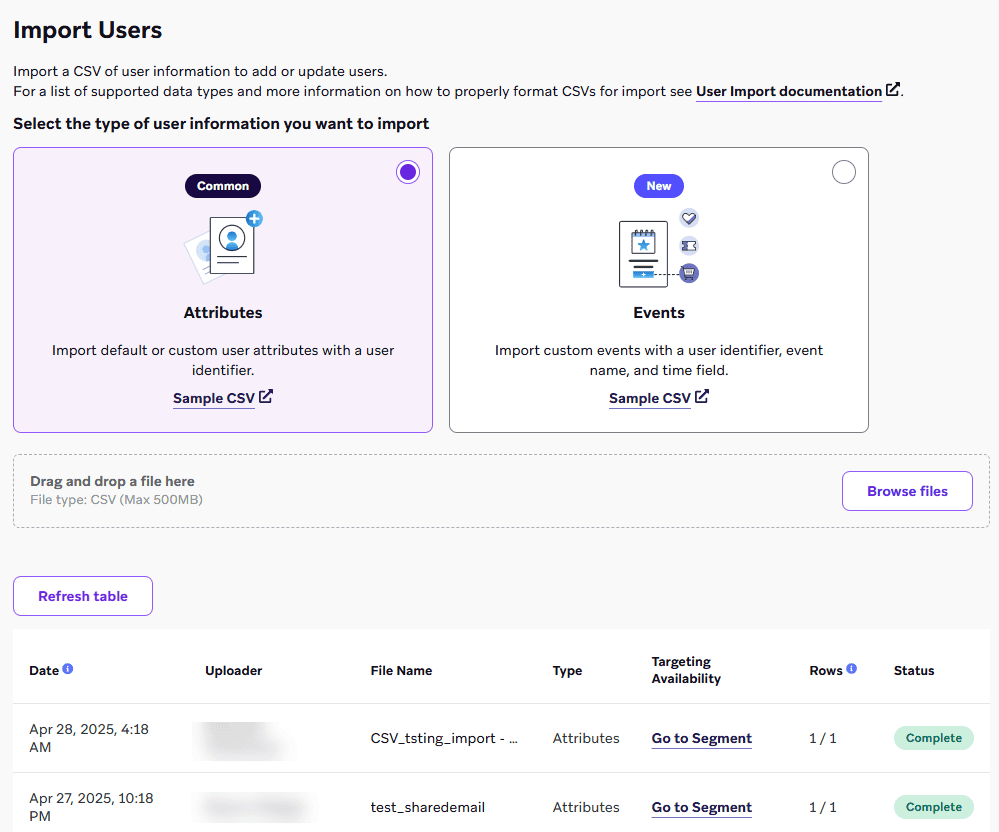Click the Common badge on Attributes card
This screenshot has height=832, width=999.
tap(223, 186)
